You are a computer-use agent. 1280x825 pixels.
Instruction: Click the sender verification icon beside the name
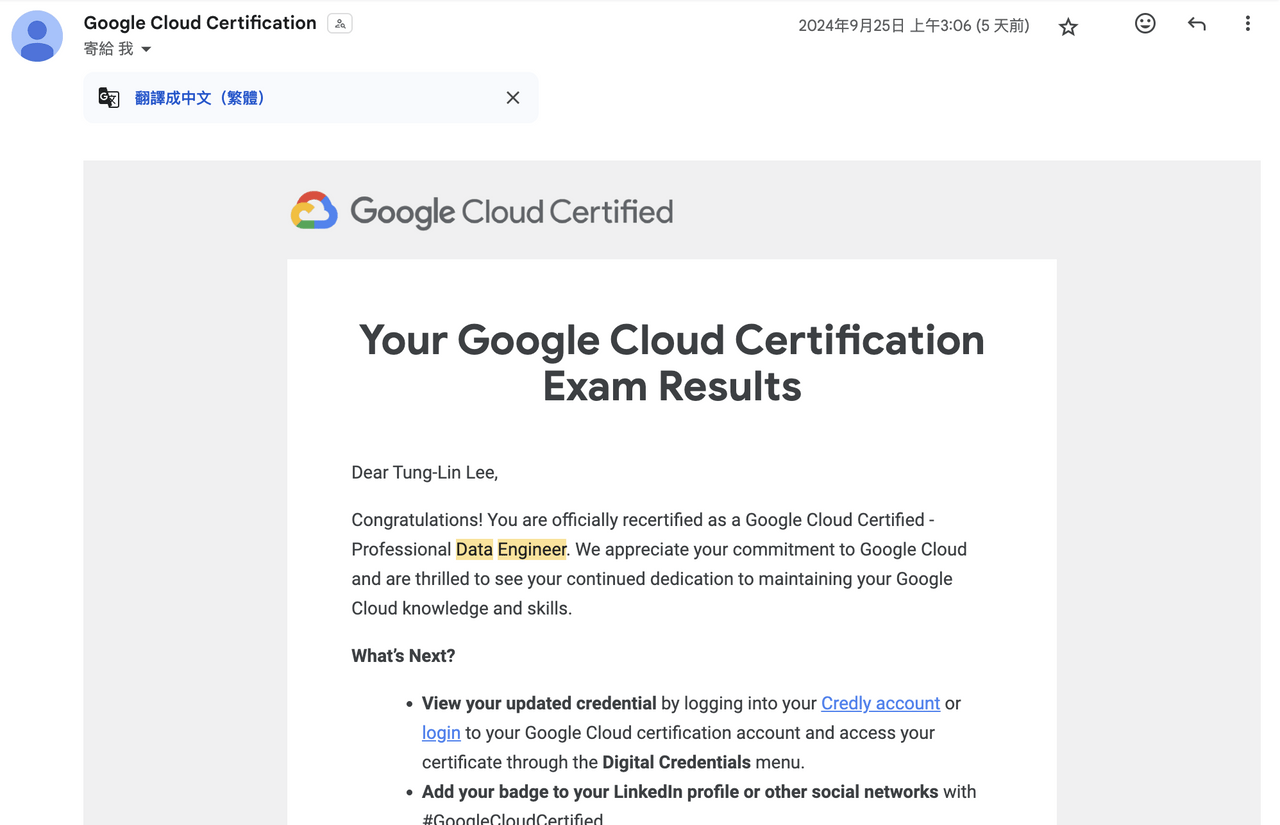tap(339, 22)
